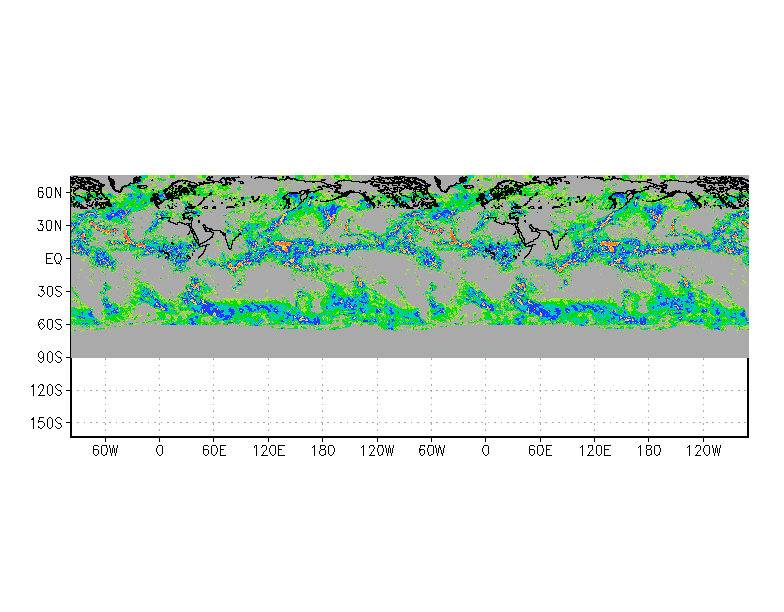The width and height of the screenshot is (784, 612).
Task: Click the 60S latitude label
Action: pyautogui.click(x=50, y=324)
